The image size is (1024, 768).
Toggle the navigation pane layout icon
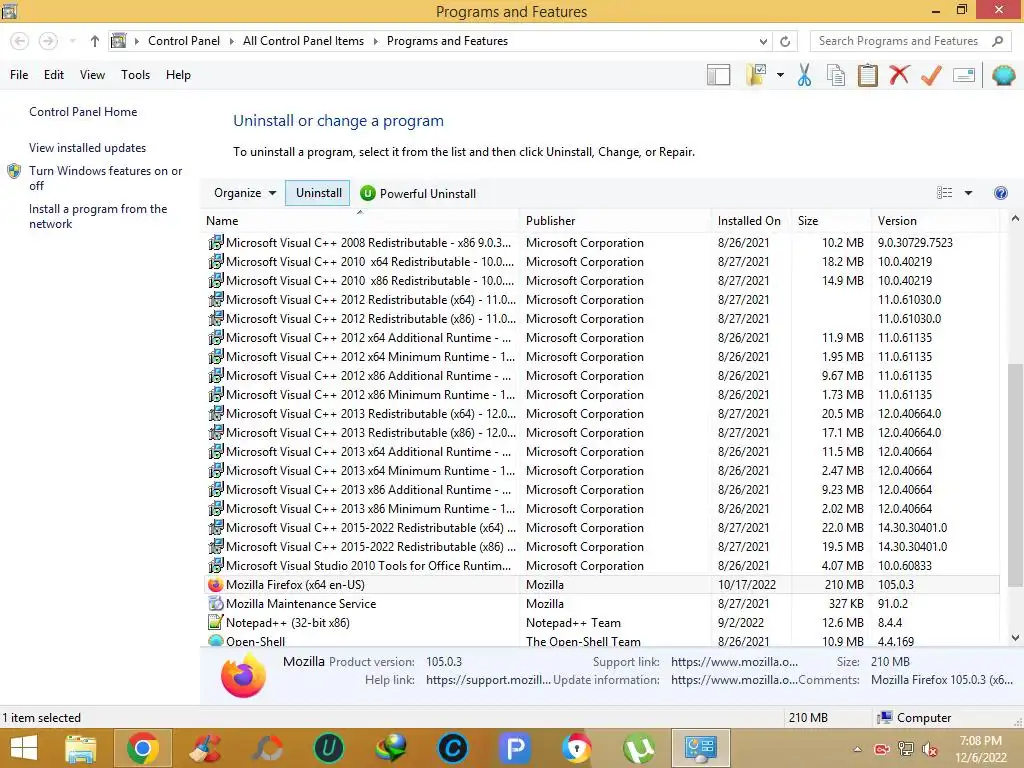coord(718,75)
